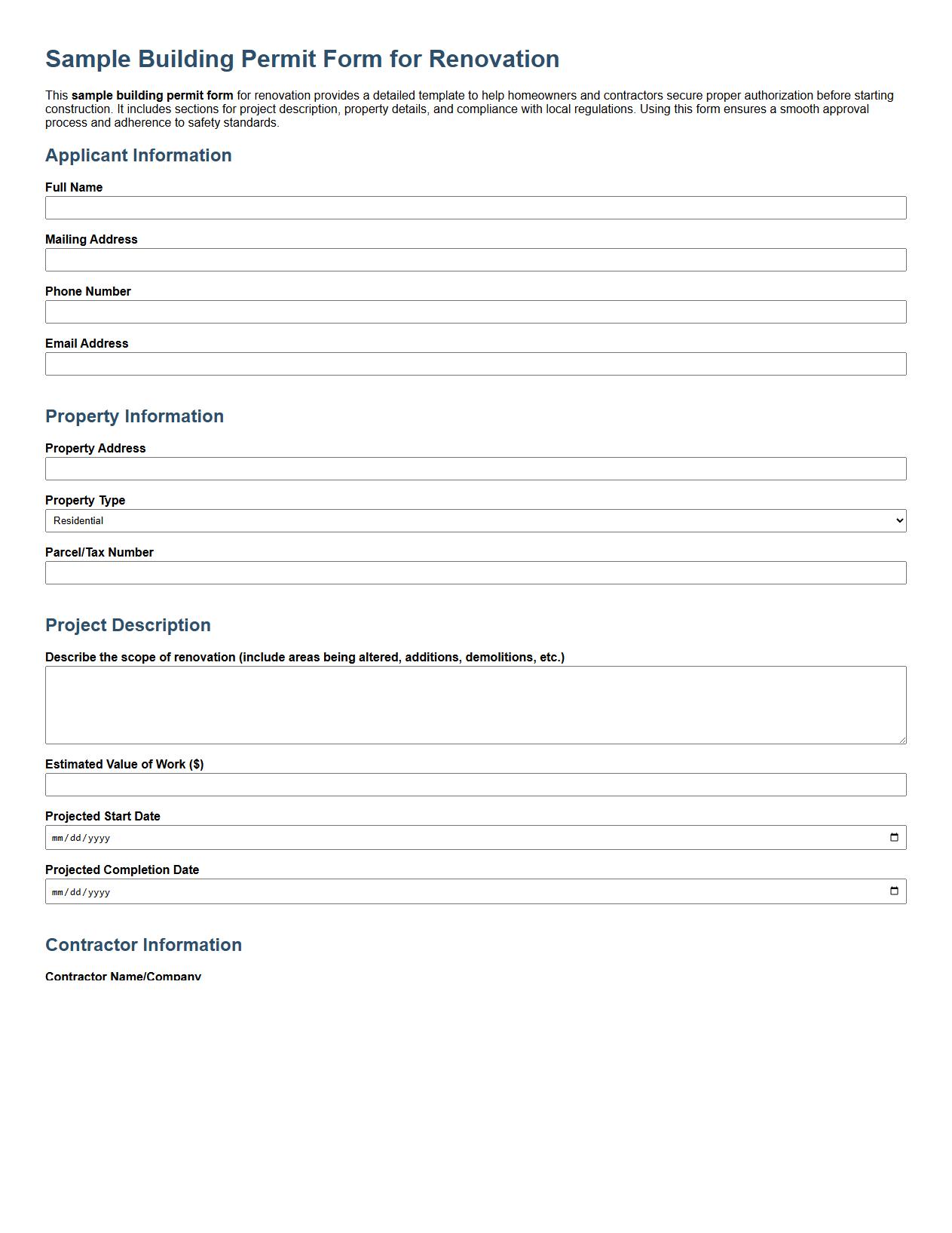Image resolution: width=952 pixels, height=1233 pixels.
Task: Click the Email Address input field
Action: coord(476,363)
